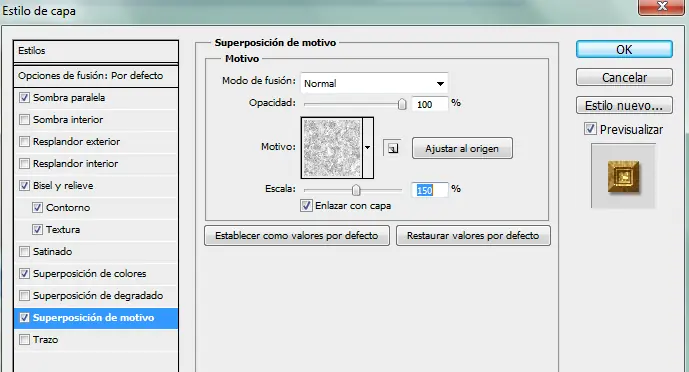This screenshot has height=372, width=689.
Task: Click the gold style preview thumbnail
Action: click(x=623, y=176)
